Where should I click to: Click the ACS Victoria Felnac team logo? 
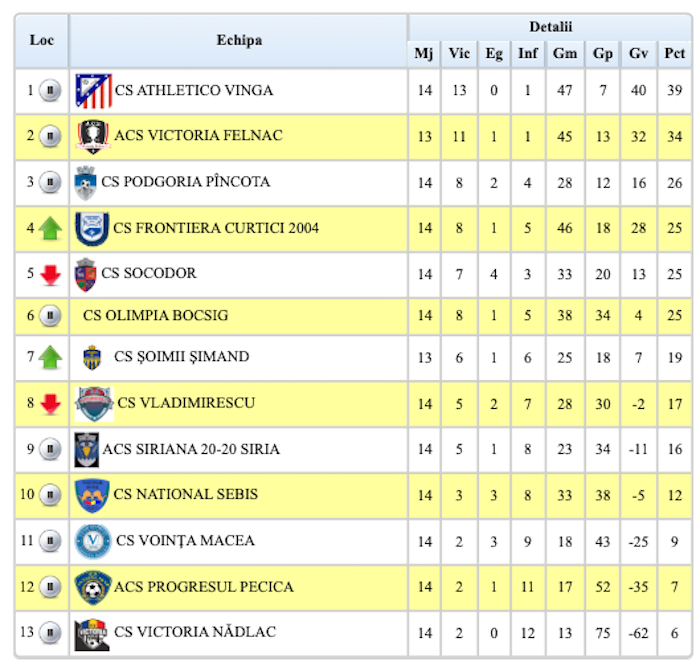[x=92, y=136]
